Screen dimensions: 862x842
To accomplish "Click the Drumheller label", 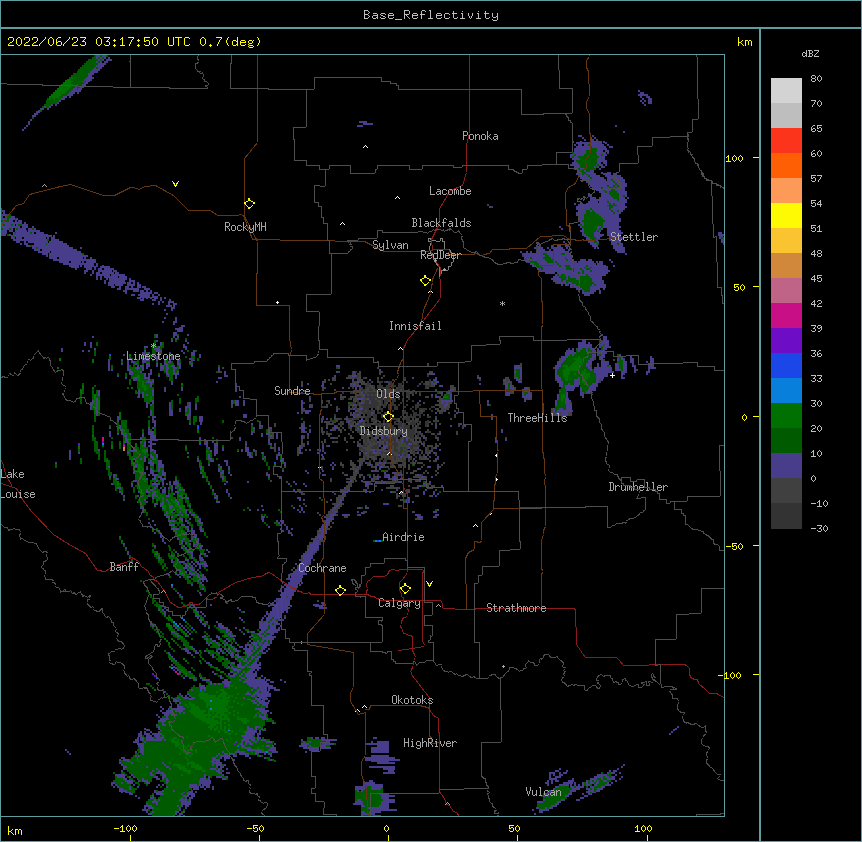I will (638, 487).
